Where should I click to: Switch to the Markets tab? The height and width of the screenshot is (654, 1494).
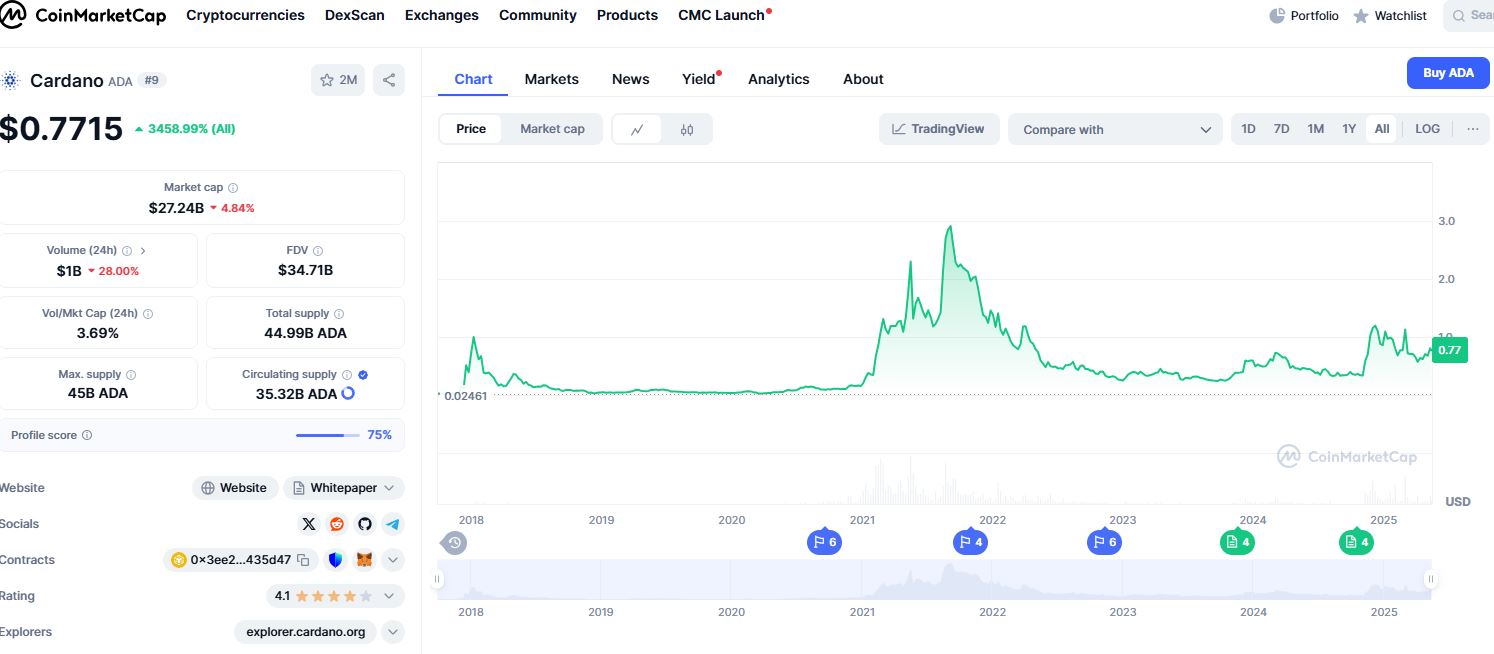point(551,79)
